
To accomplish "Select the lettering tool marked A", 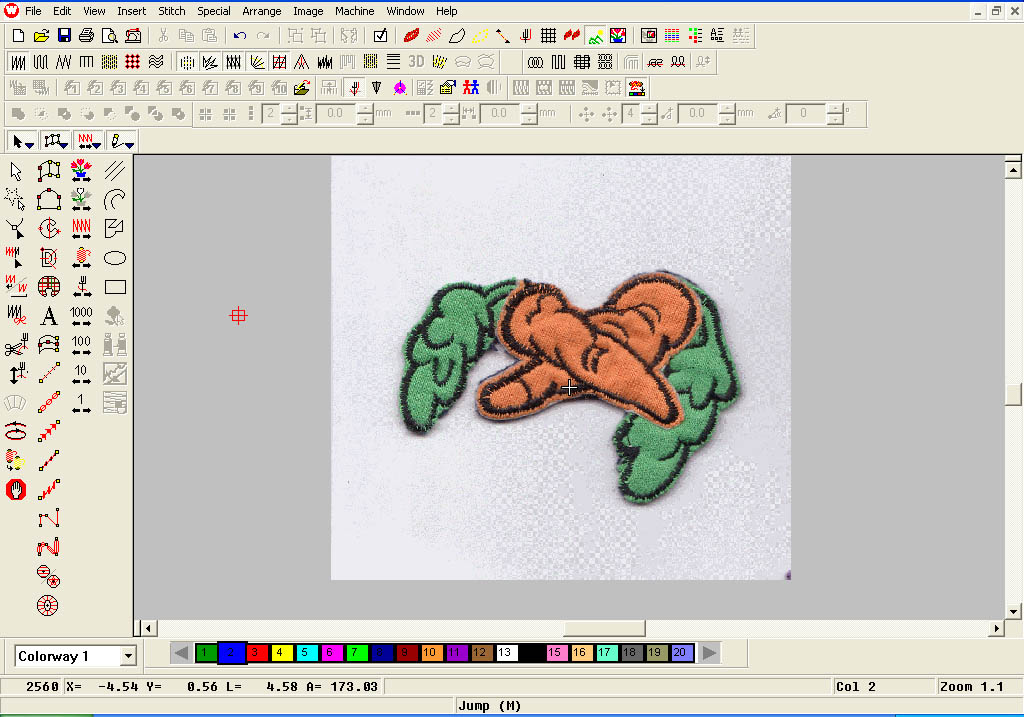I will click(x=49, y=316).
